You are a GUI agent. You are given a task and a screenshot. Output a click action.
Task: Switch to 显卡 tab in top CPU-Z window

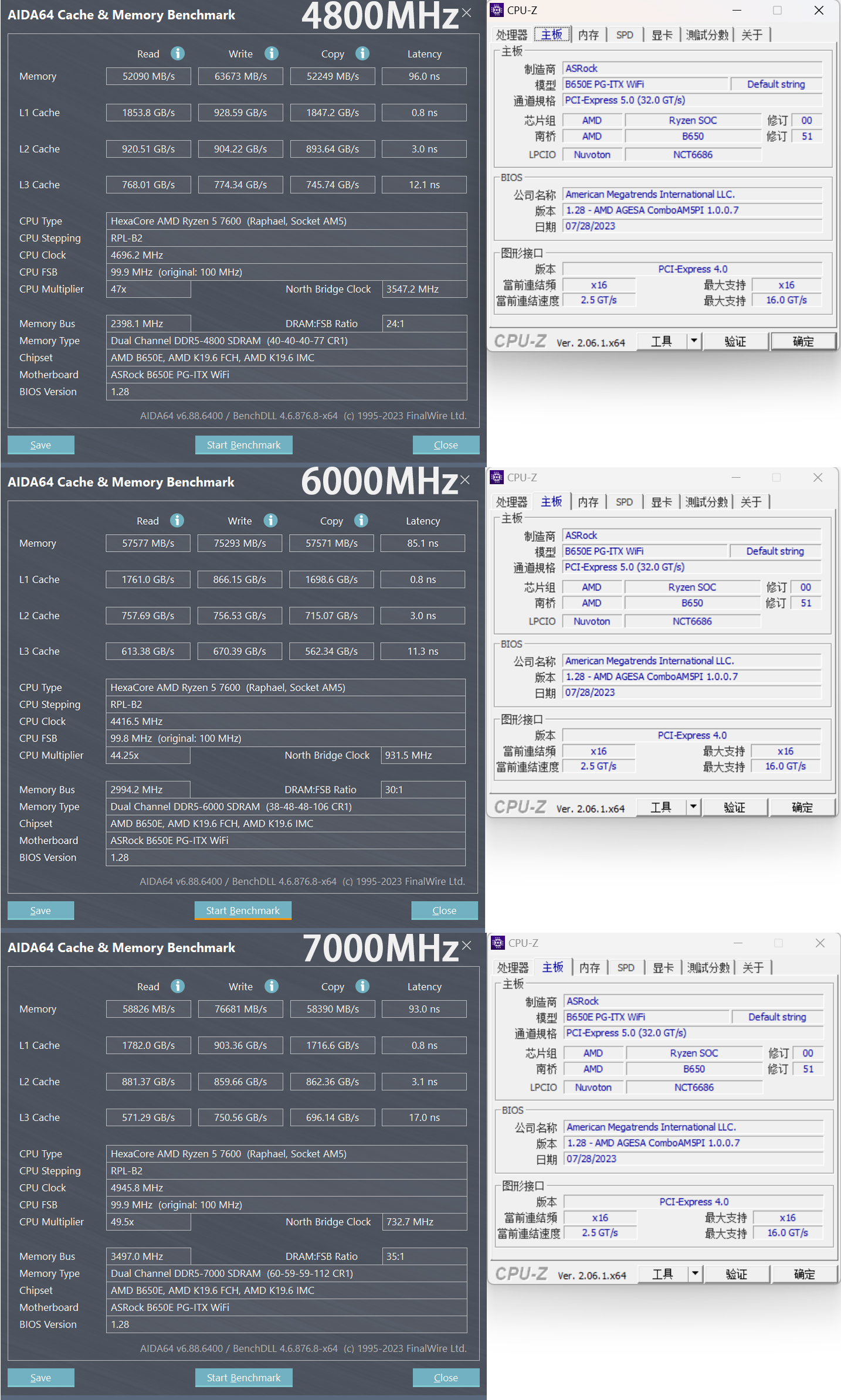(x=662, y=35)
